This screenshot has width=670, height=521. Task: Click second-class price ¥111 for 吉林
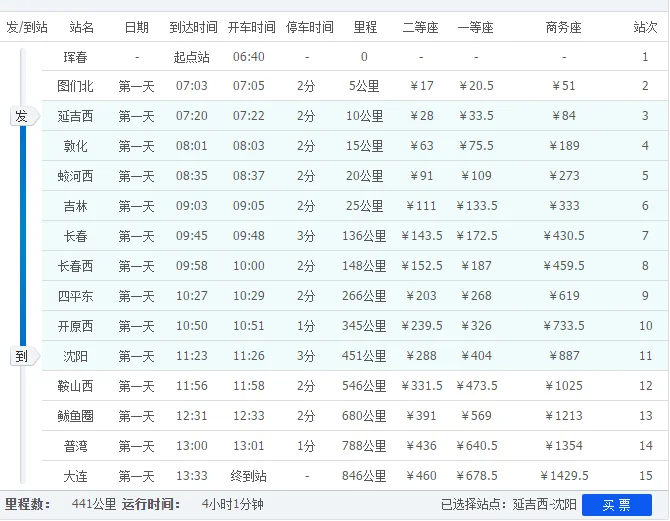pos(421,206)
